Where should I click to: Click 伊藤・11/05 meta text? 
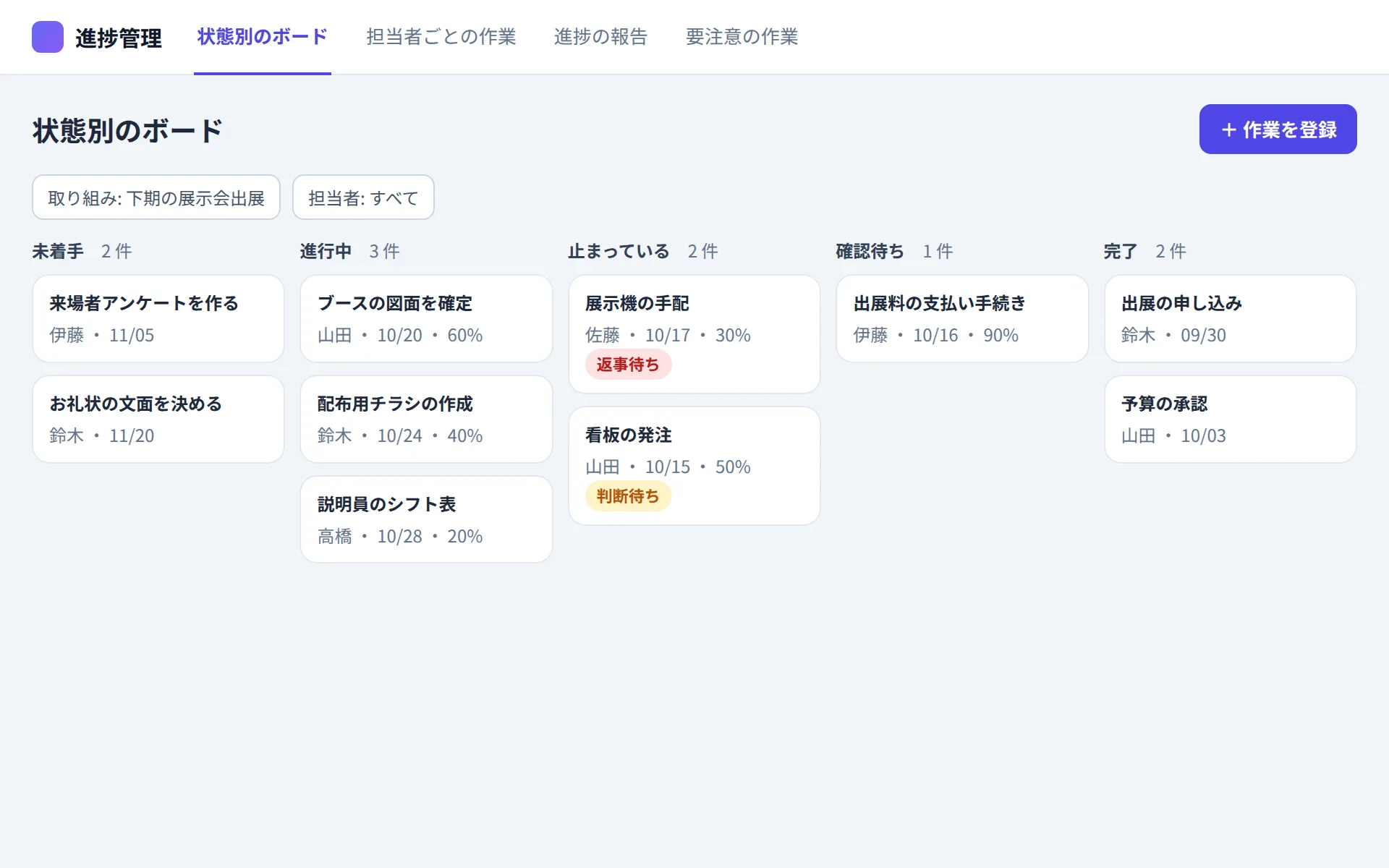[101, 335]
